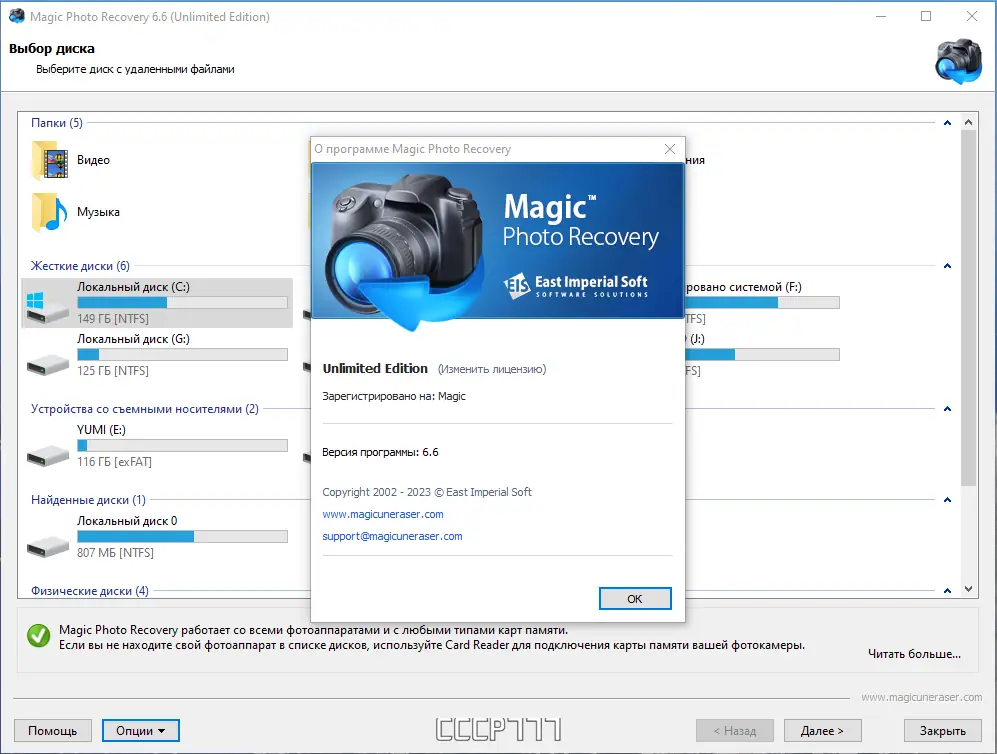Viewport: 997px width, 754px height.
Task: Open the Музыка folder icon
Action: point(50,213)
